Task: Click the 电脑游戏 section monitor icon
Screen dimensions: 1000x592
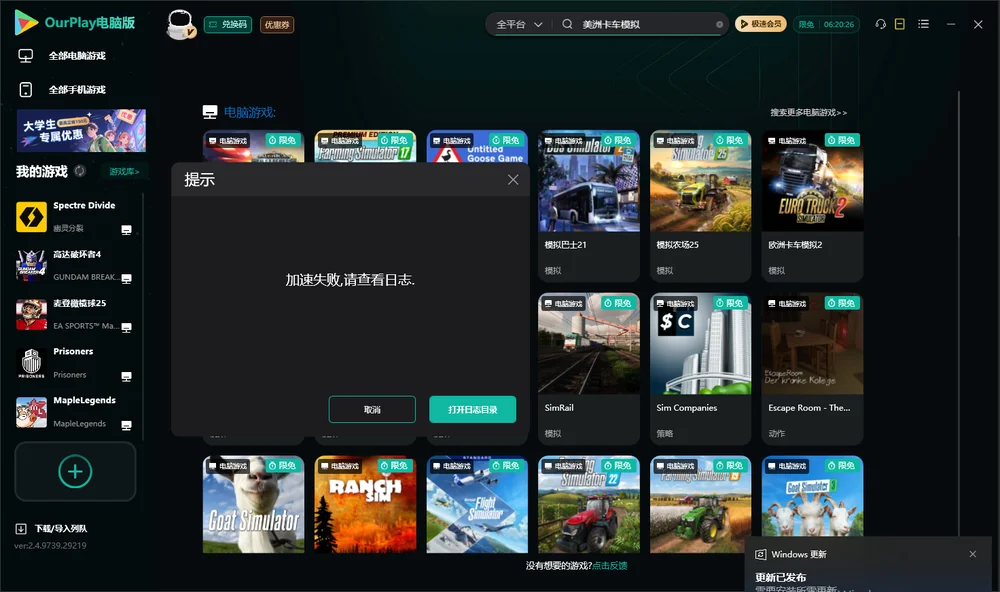Action: pyautogui.click(x=210, y=112)
